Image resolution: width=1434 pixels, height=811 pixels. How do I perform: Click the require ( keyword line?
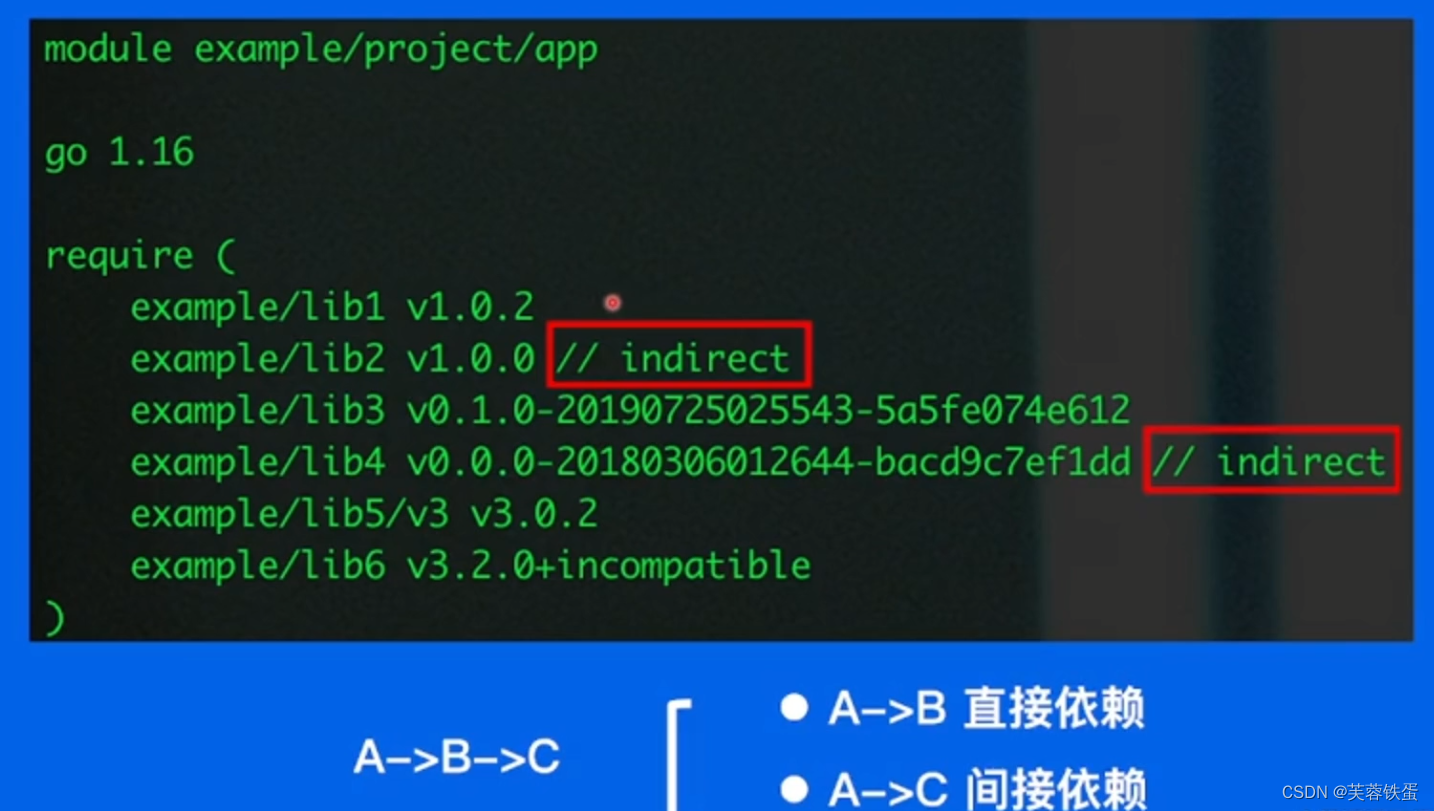[141, 256]
